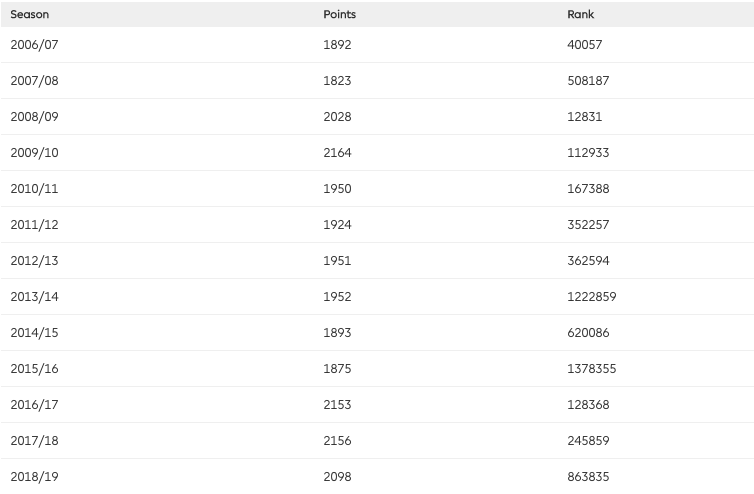Viewport: 754px width, 494px height.
Task: Click points value 2028
Action: (x=337, y=116)
